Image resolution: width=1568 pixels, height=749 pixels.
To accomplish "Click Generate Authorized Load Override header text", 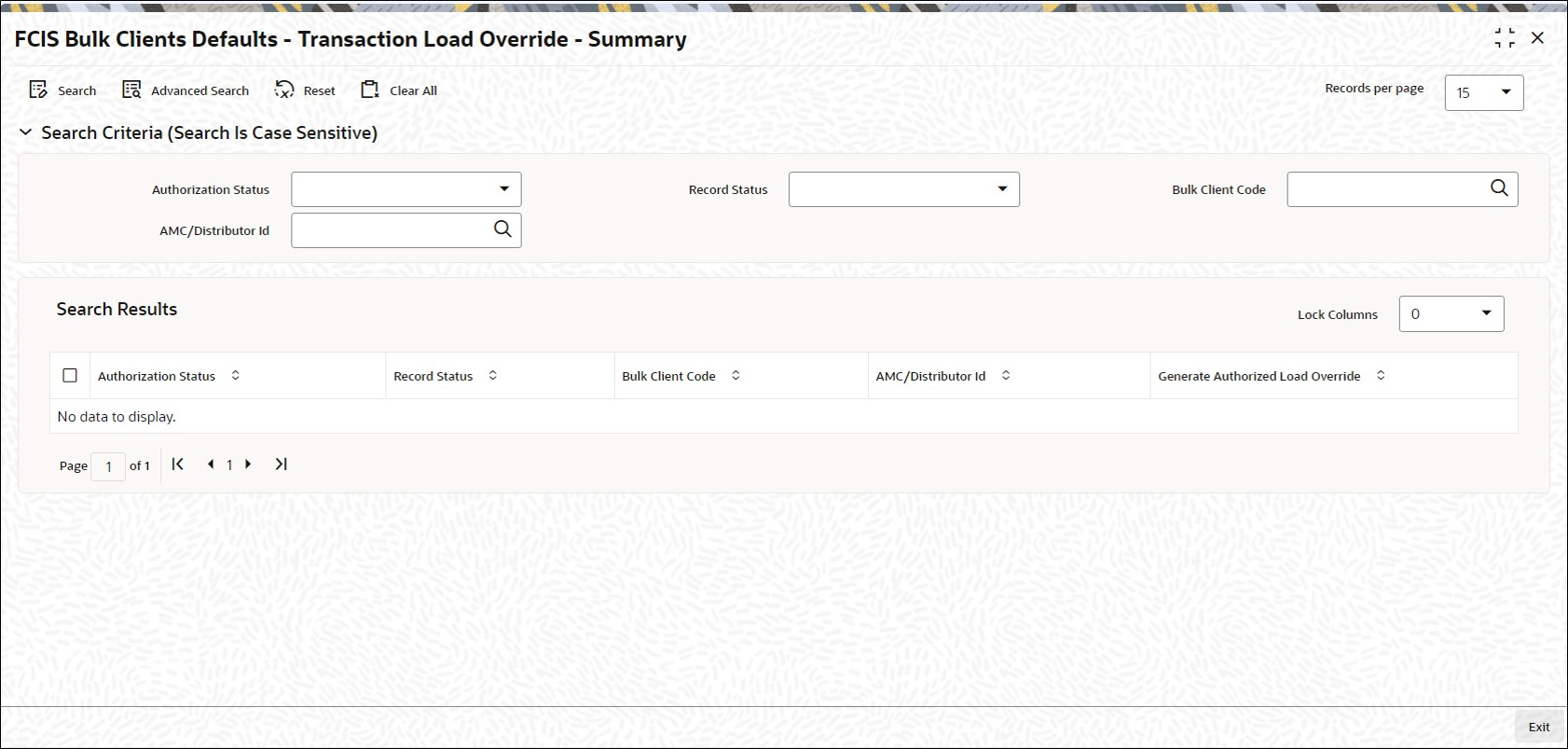I will click(1259, 376).
